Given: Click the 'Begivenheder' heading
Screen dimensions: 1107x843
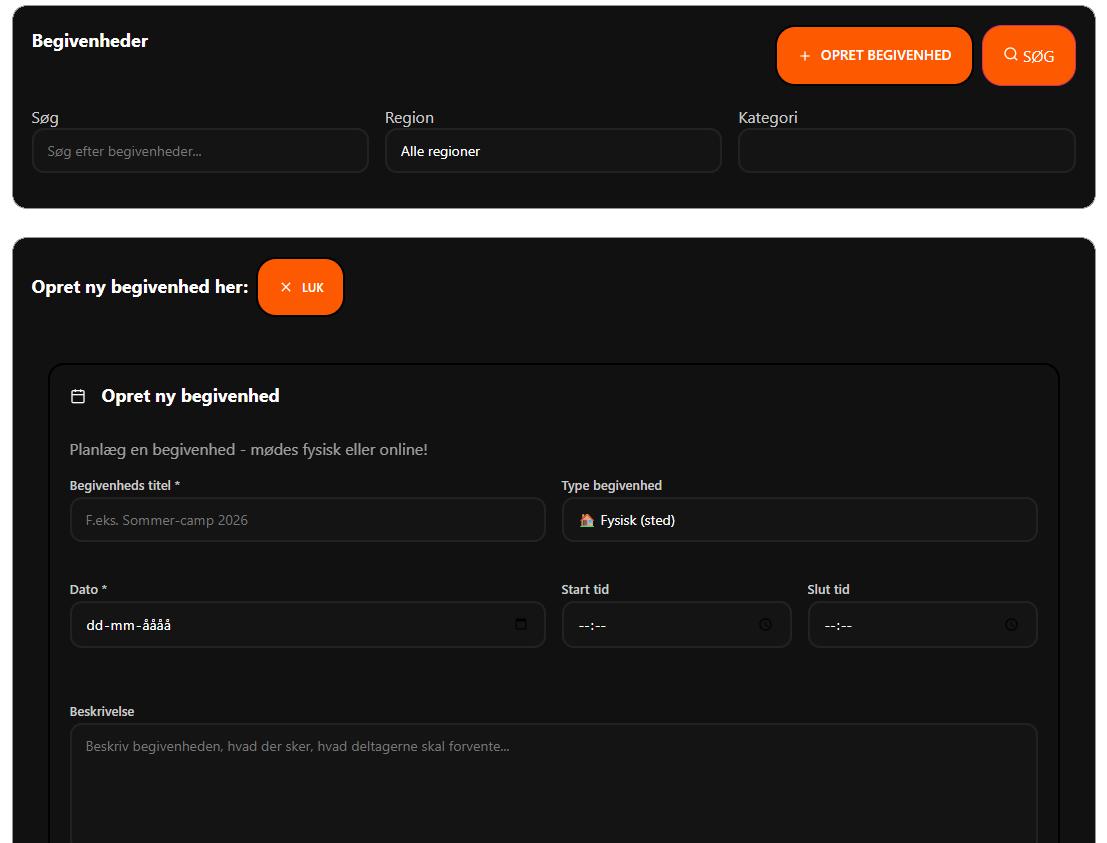Looking at the screenshot, I should 90,41.
